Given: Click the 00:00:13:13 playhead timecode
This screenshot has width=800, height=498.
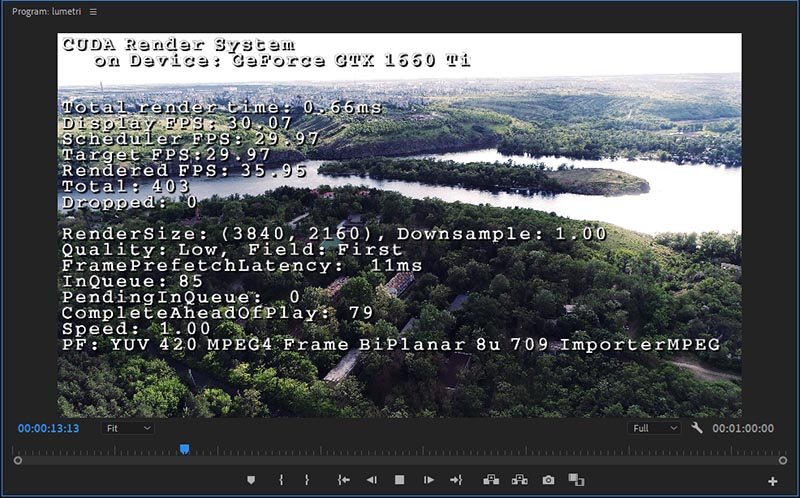Looking at the screenshot, I should point(48,429).
